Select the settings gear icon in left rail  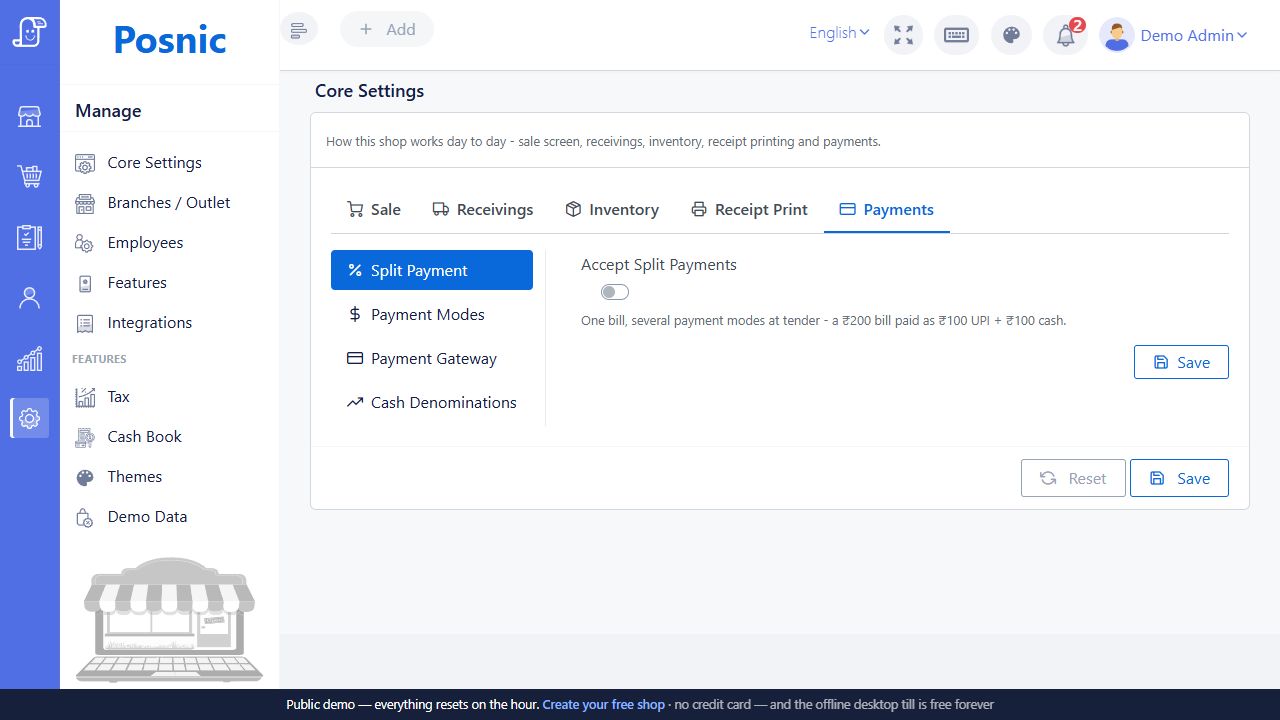[x=29, y=418]
